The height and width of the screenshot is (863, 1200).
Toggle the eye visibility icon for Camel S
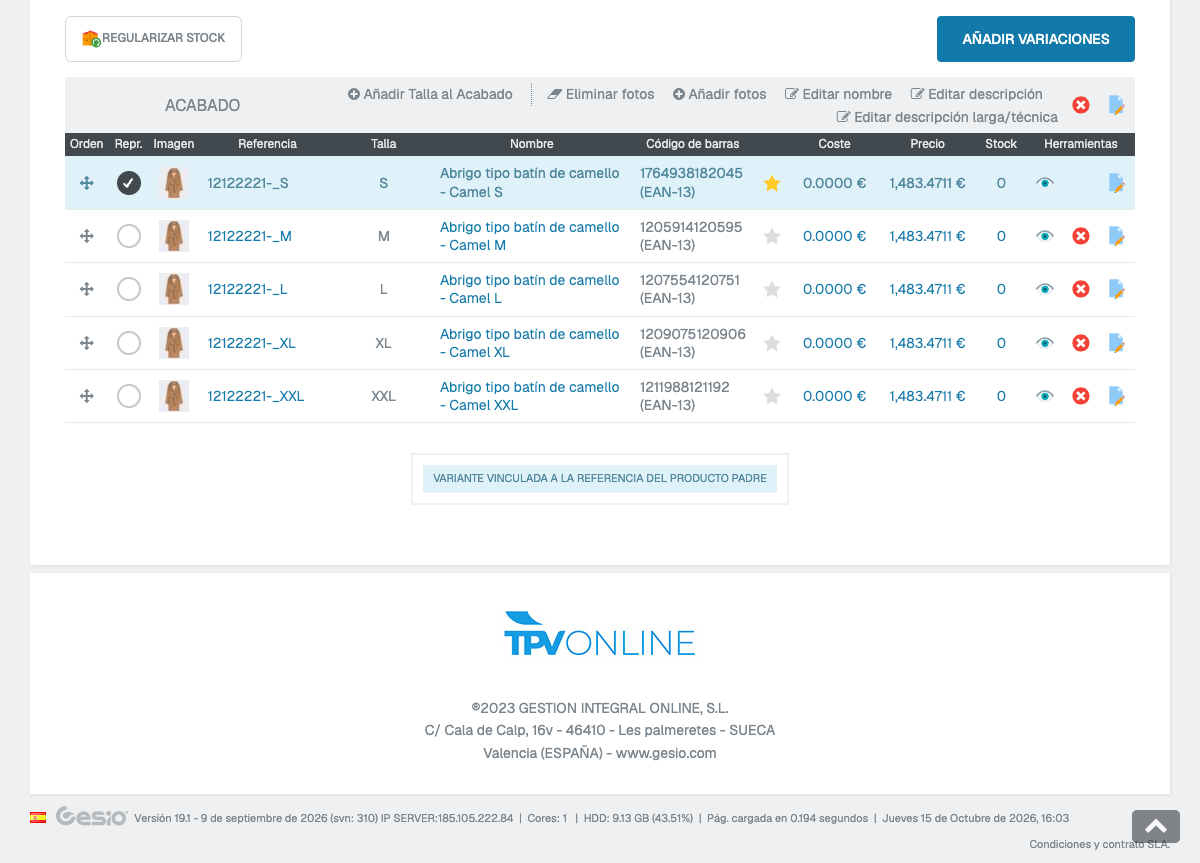click(1045, 183)
